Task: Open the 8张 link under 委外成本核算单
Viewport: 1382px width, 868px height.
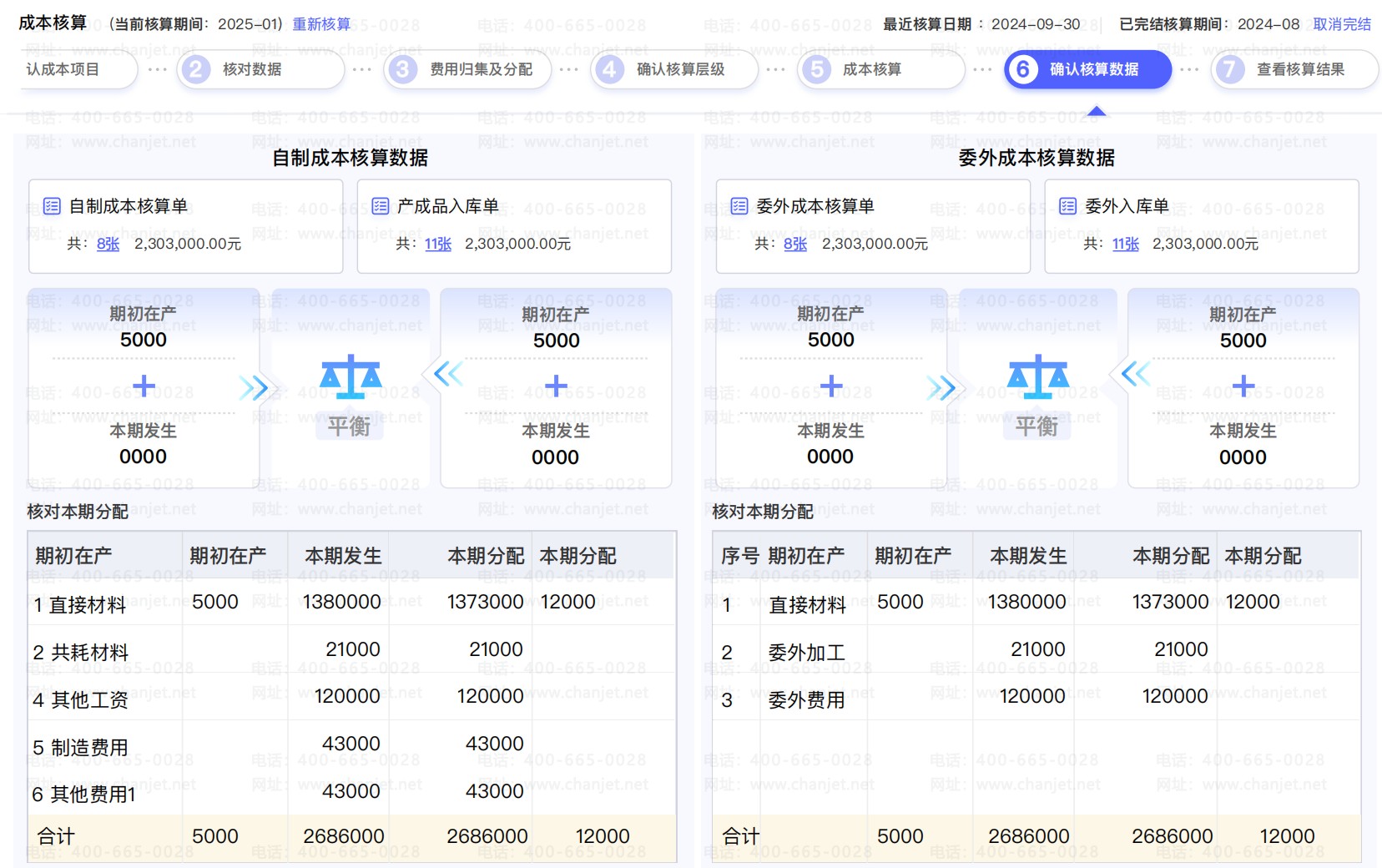Action: [x=795, y=244]
